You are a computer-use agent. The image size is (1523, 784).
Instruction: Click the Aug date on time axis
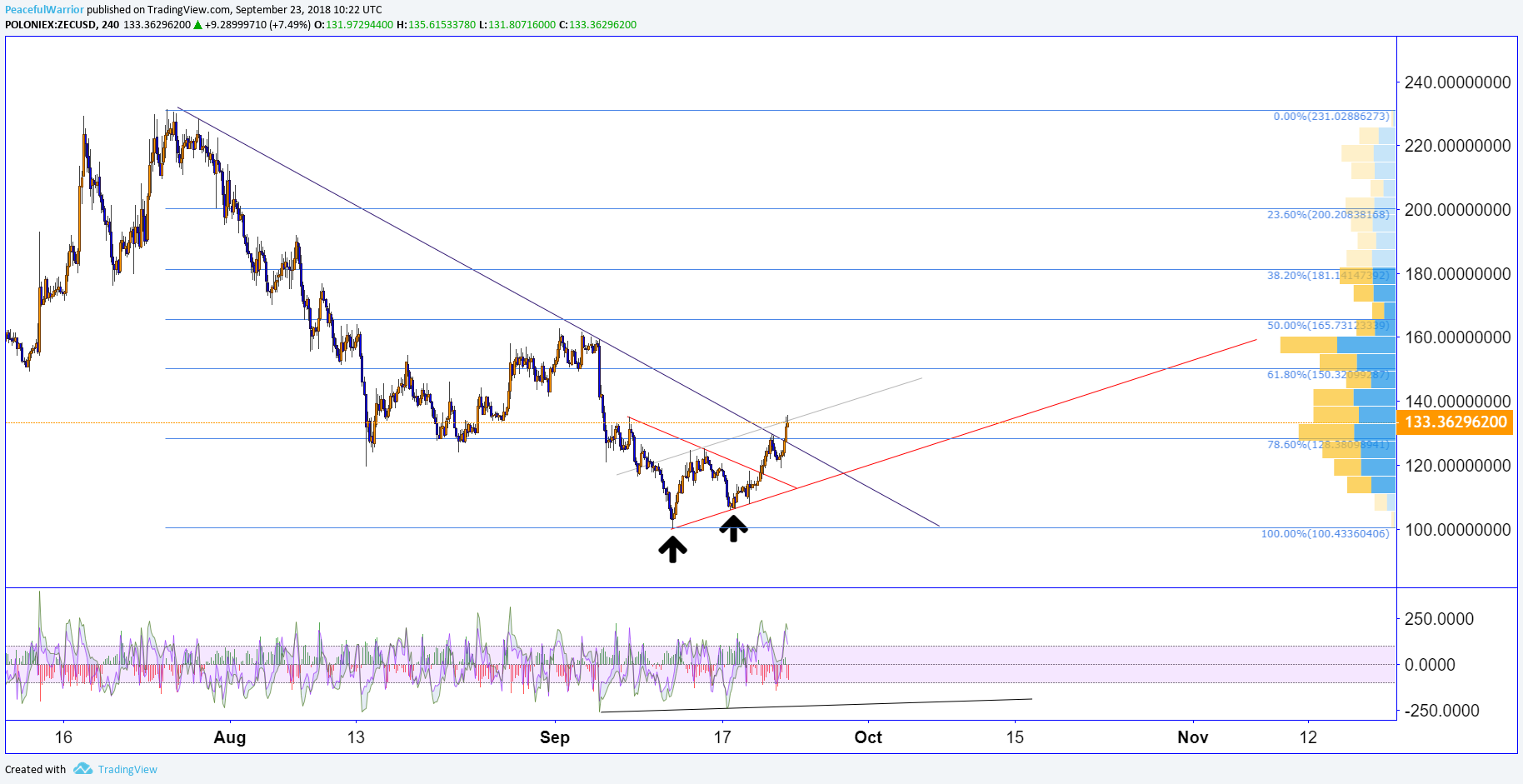(x=230, y=737)
